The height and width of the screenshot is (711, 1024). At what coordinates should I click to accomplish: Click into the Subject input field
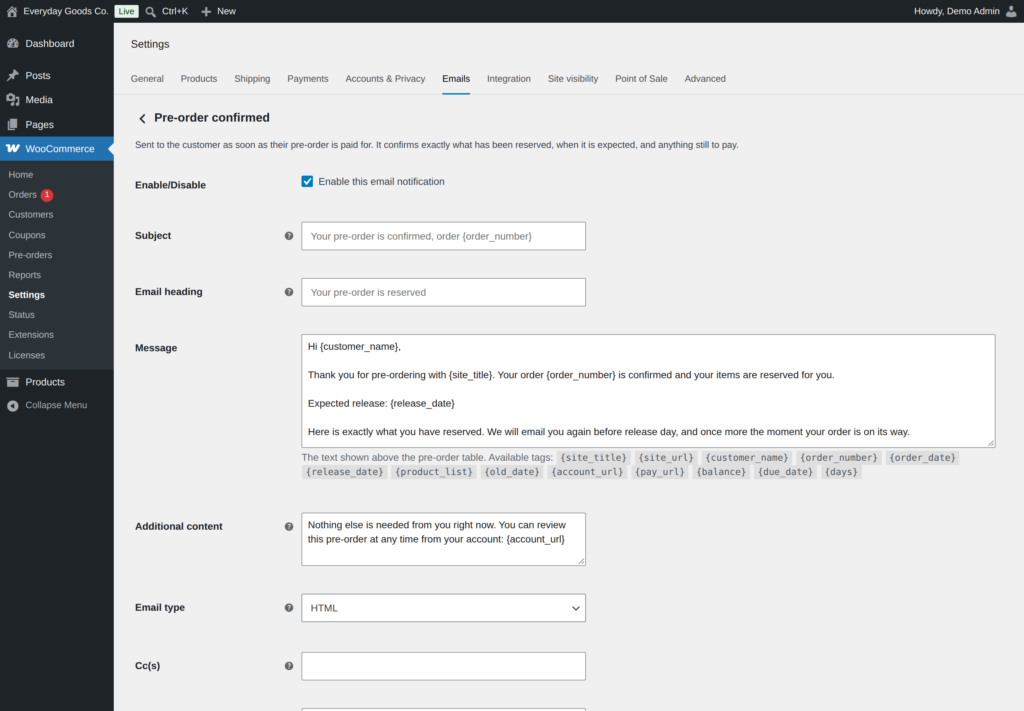(443, 236)
